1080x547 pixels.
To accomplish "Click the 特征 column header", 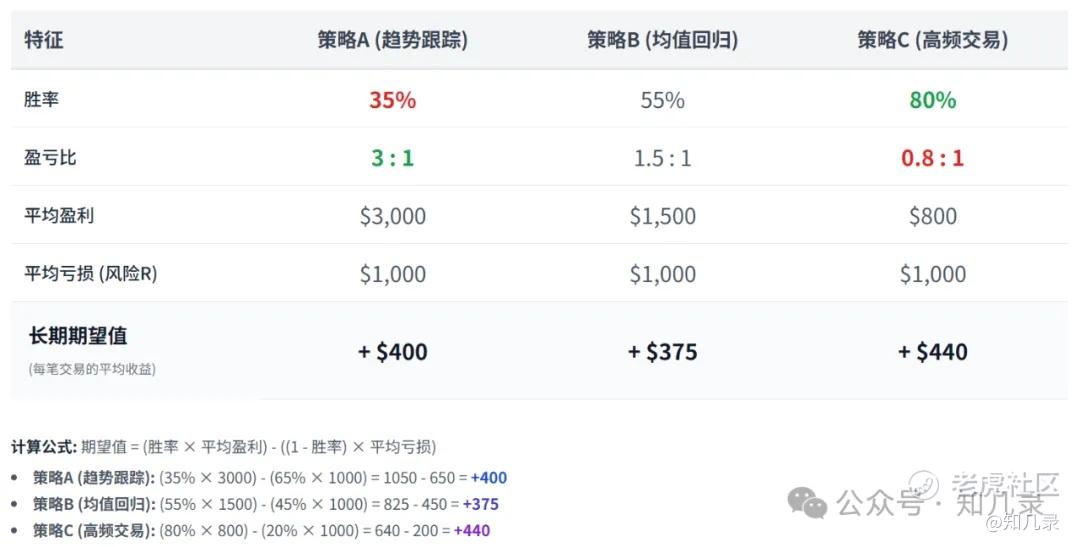I will [43, 39].
